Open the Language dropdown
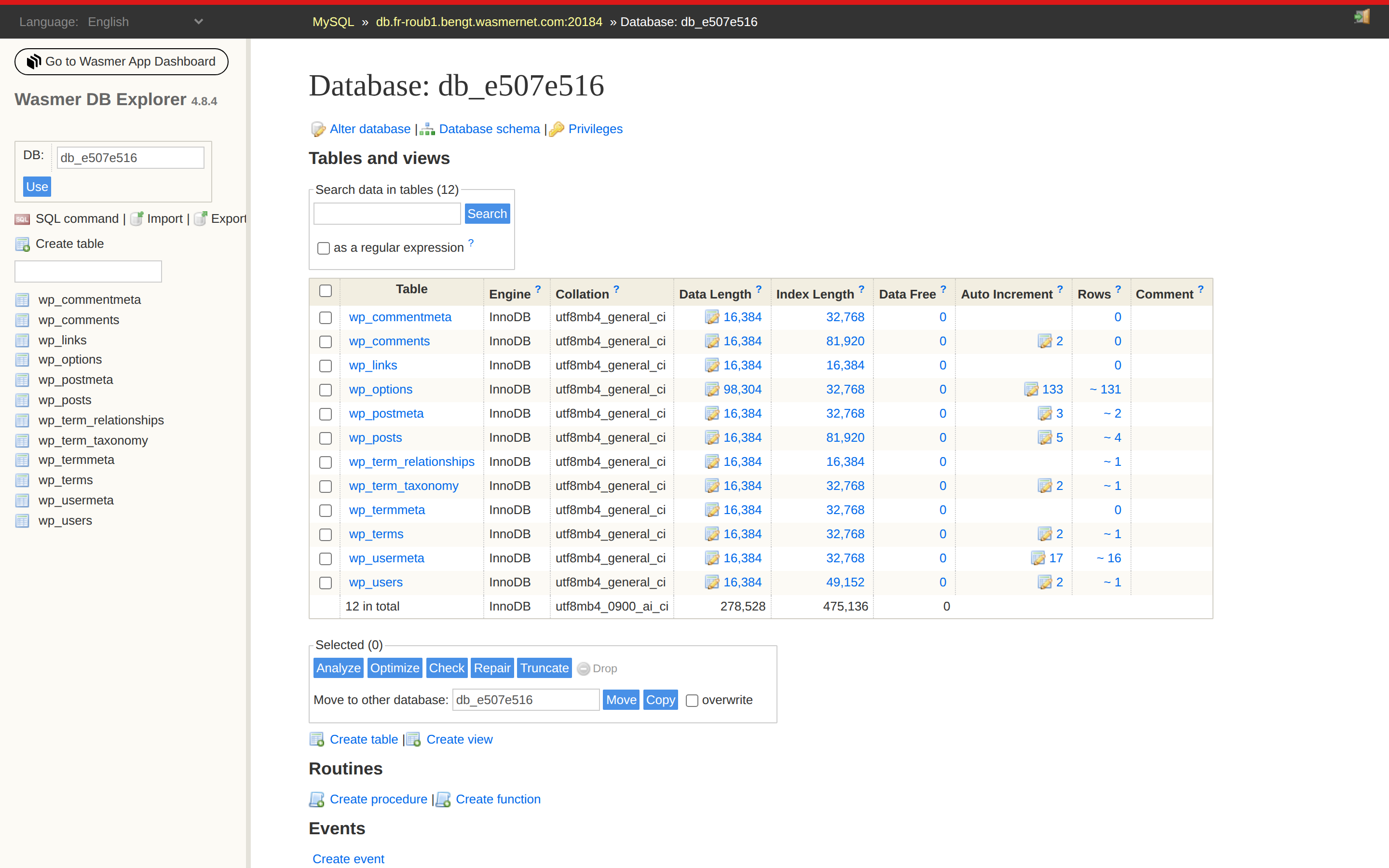This screenshot has width=1389, height=868. tap(145, 22)
